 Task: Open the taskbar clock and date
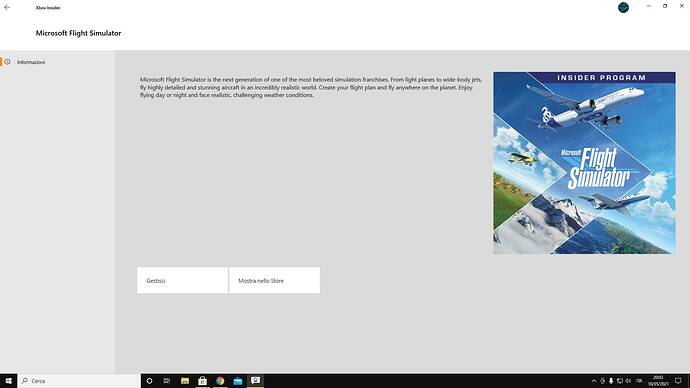658,381
